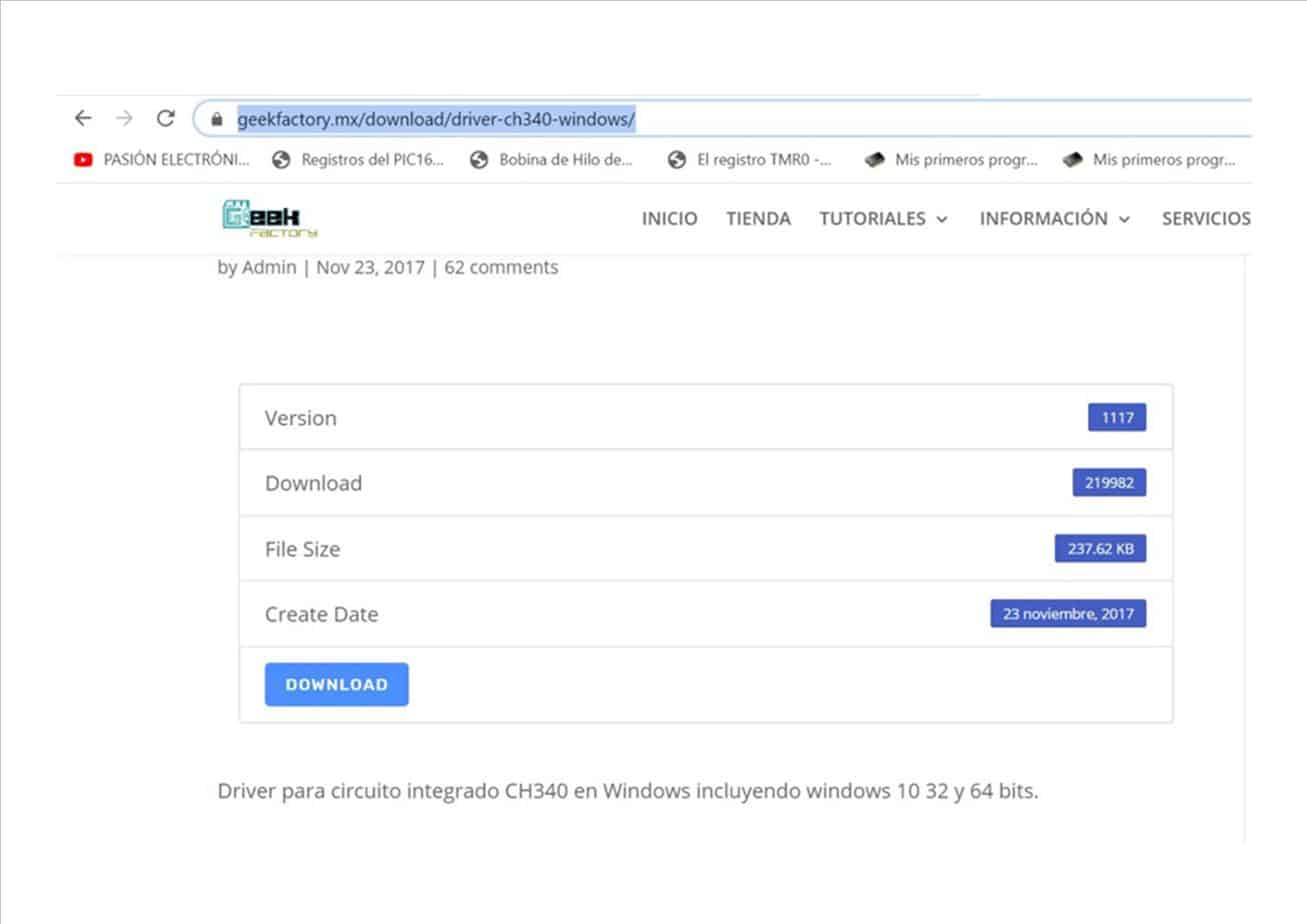
Task: Open the Admin author link
Action: tap(269, 267)
